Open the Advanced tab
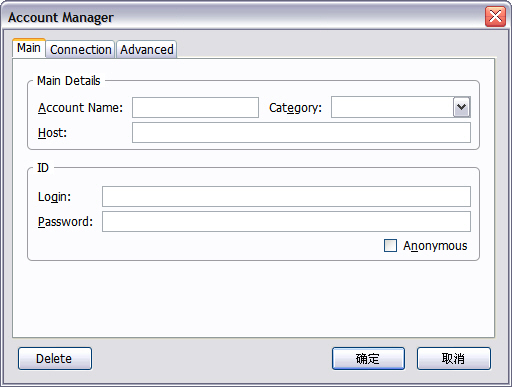The image size is (512, 387). pos(147,49)
